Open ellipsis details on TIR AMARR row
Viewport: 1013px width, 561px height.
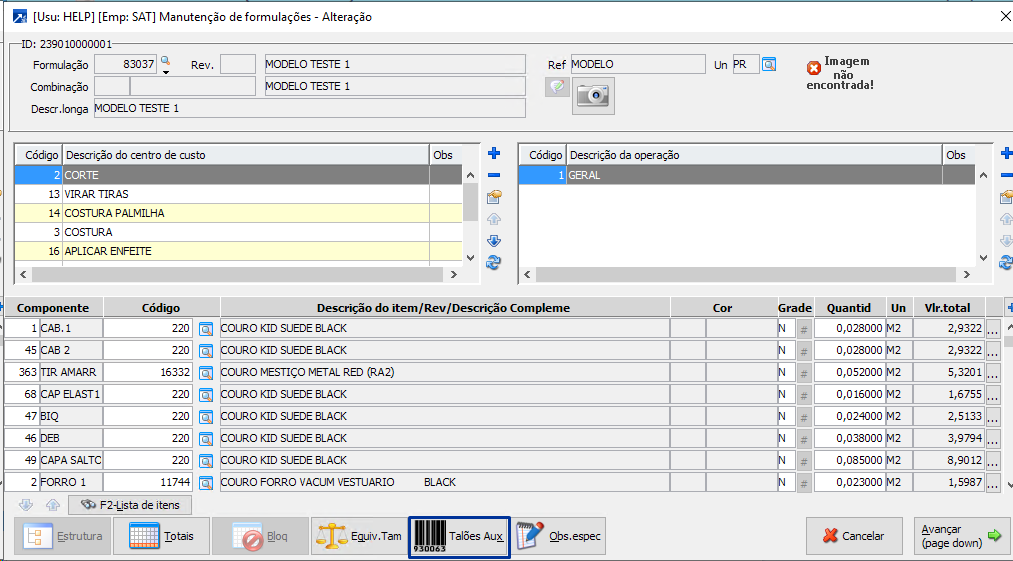(x=993, y=374)
